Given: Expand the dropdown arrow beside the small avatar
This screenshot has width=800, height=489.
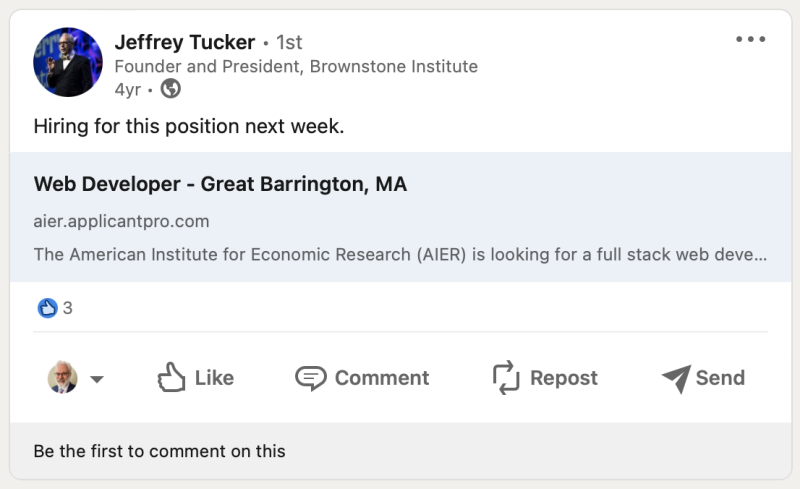Looking at the screenshot, I should click(97, 379).
